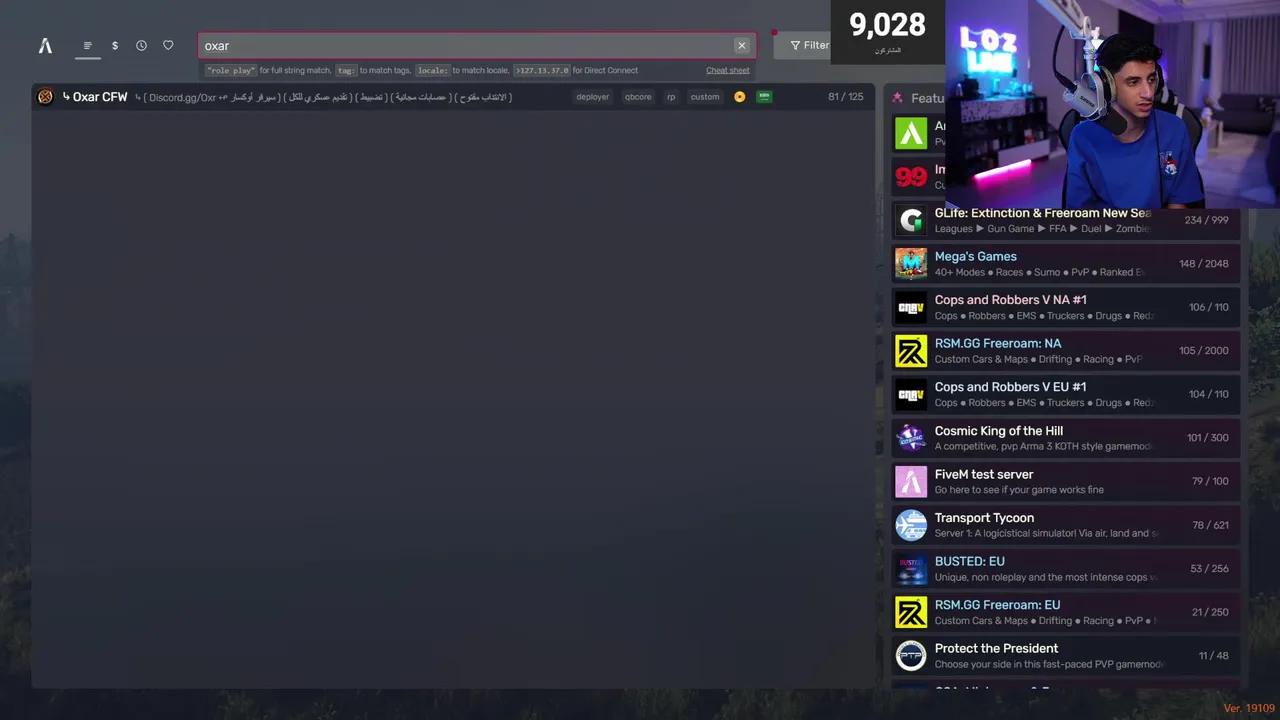
Task: Click the BUSTED: EU server logo
Action: pos(911,568)
